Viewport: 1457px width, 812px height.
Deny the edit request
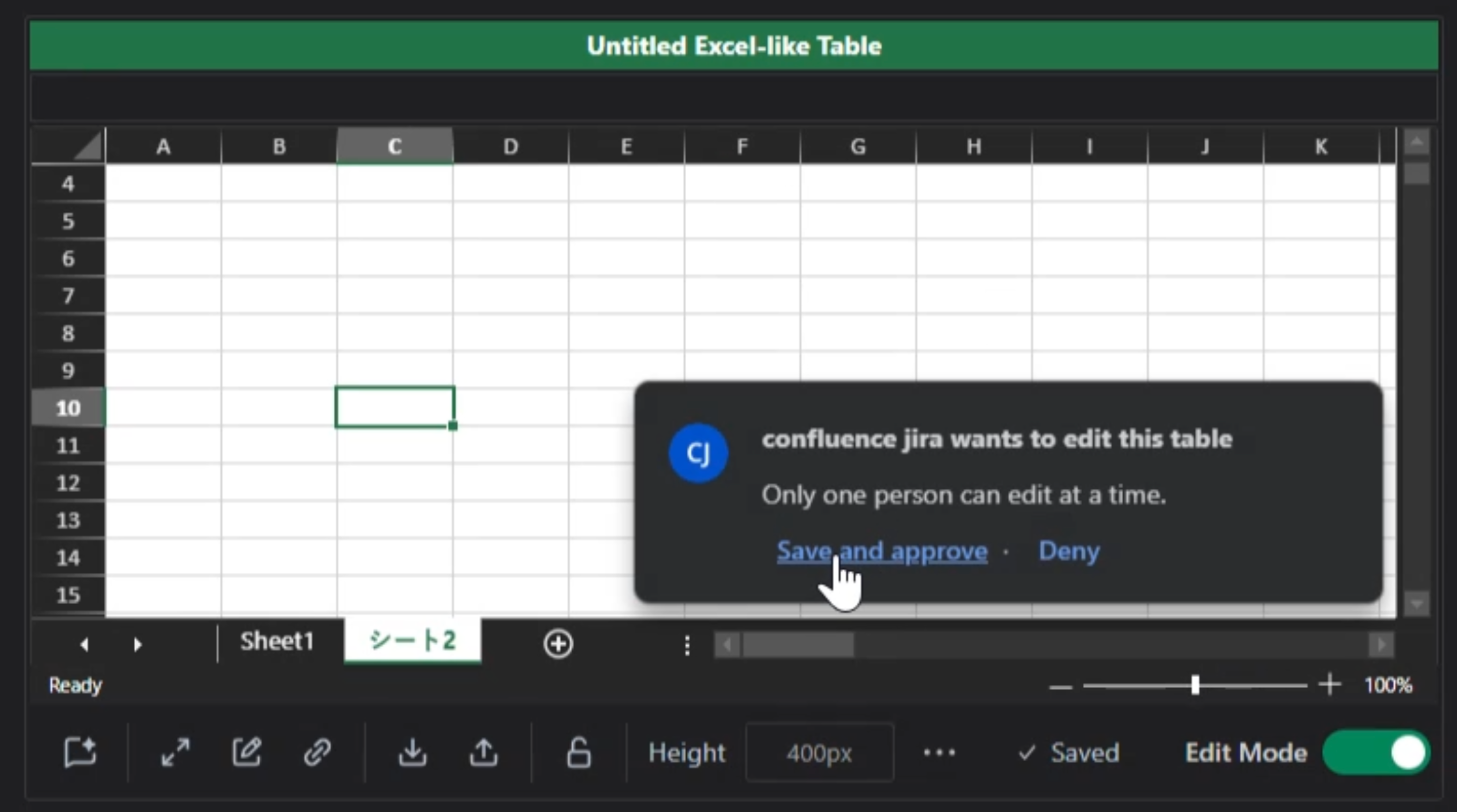coord(1069,551)
